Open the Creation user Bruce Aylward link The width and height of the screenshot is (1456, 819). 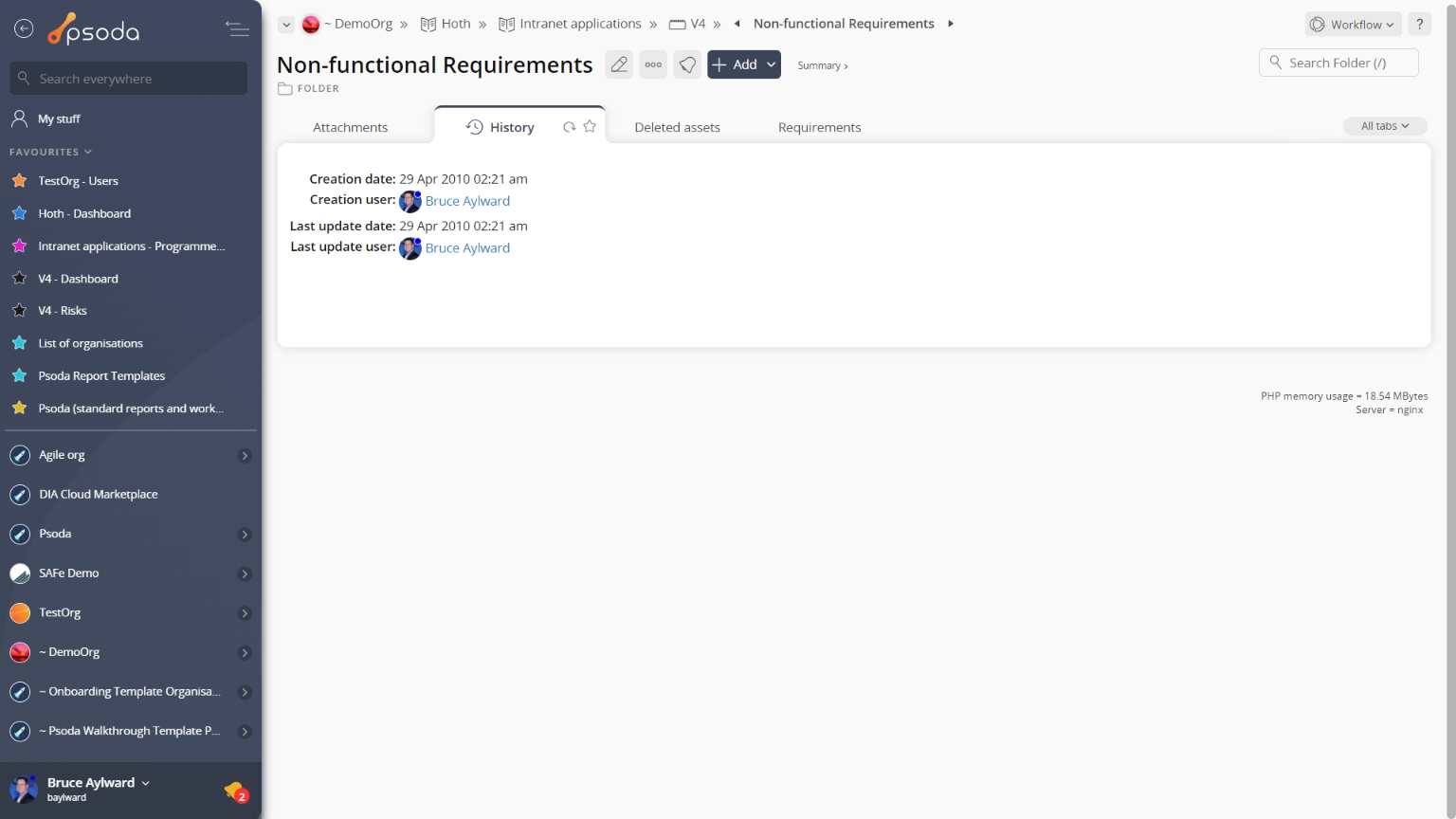coord(467,201)
